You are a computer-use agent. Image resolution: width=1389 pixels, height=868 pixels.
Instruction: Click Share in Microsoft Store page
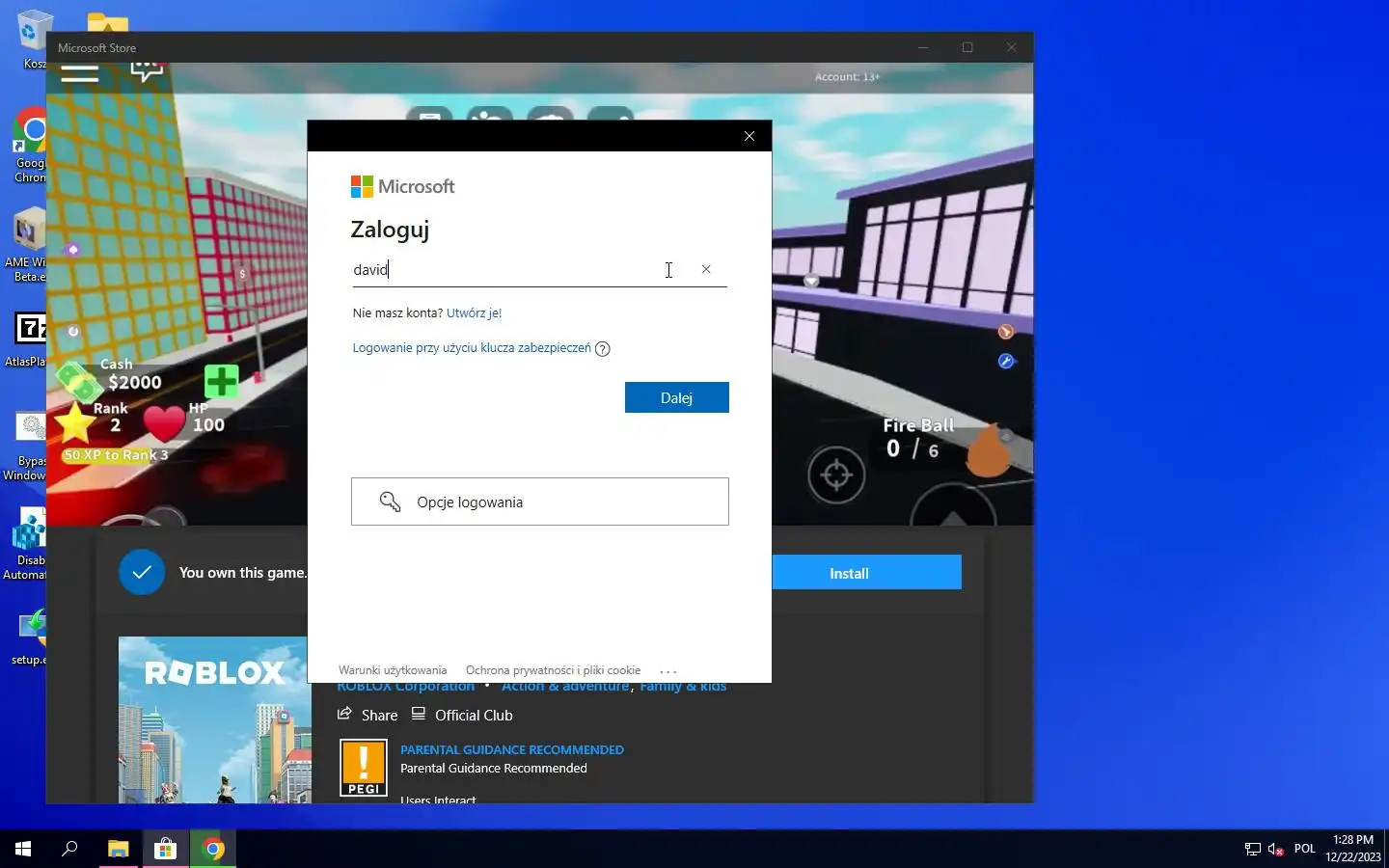[x=368, y=715]
